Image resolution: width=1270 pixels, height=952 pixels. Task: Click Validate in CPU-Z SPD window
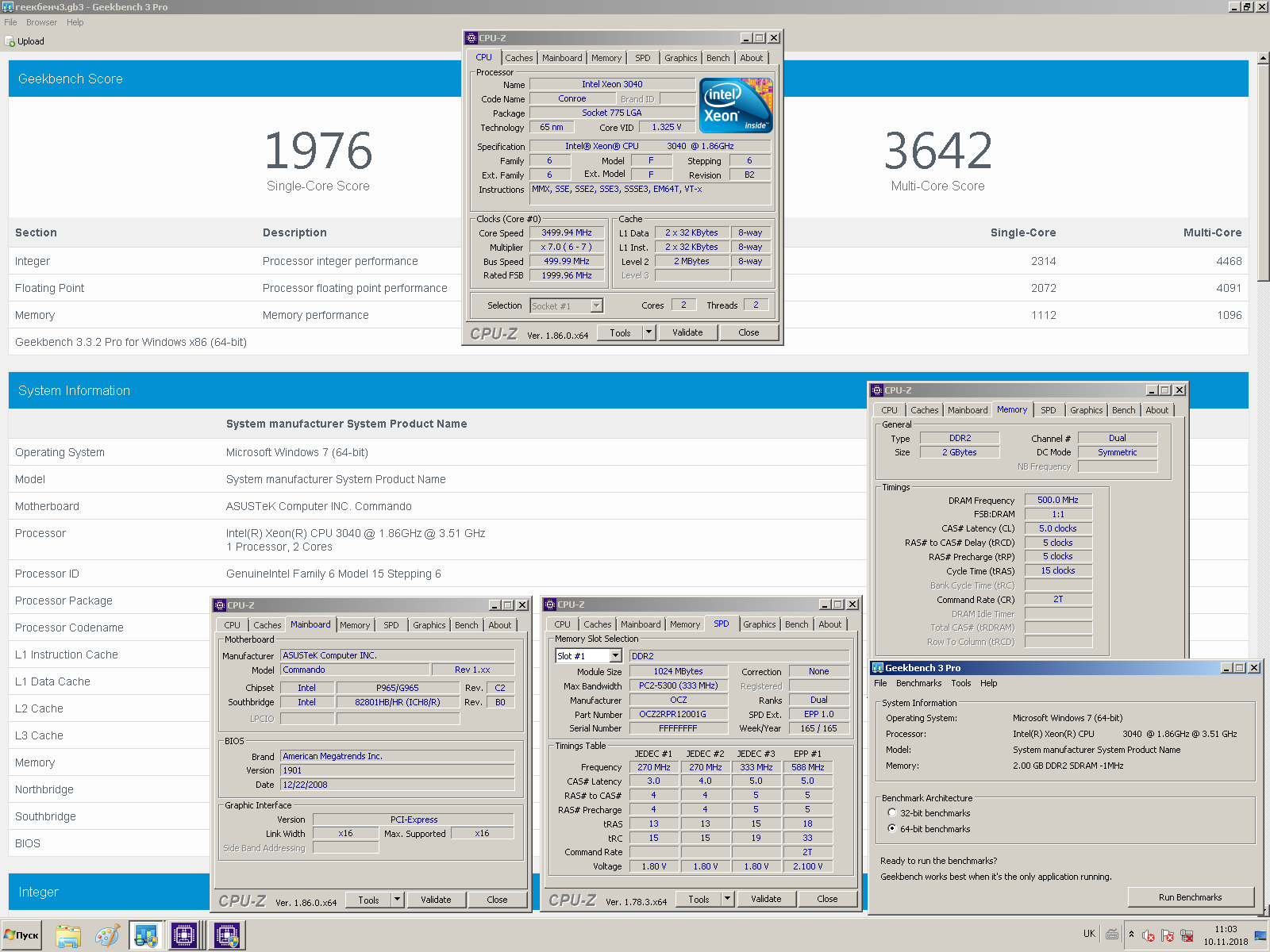[x=766, y=899]
